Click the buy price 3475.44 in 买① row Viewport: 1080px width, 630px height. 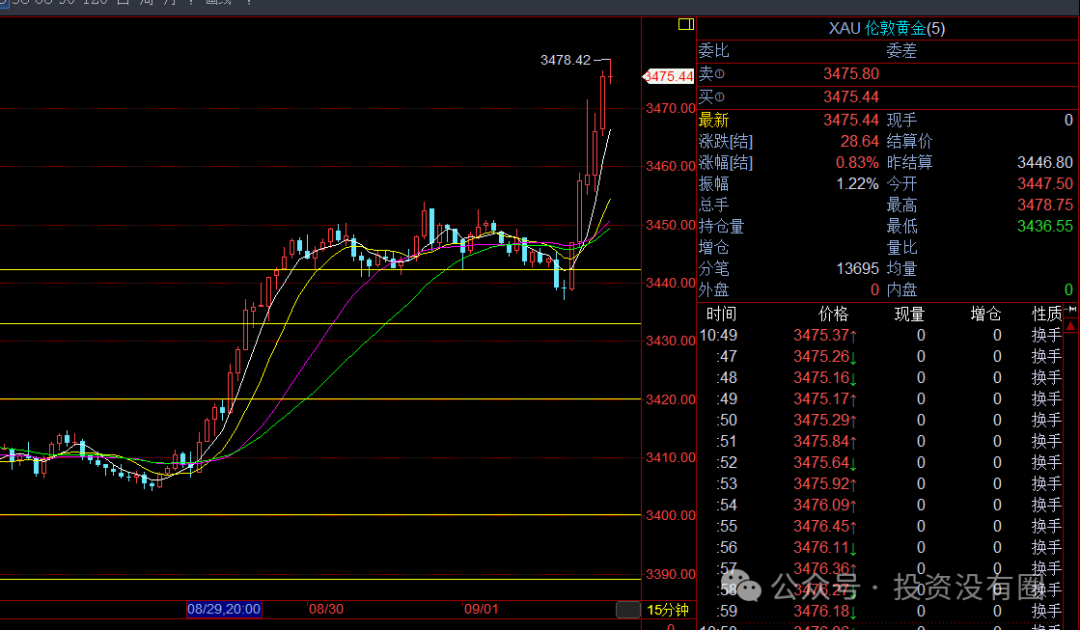(851, 97)
